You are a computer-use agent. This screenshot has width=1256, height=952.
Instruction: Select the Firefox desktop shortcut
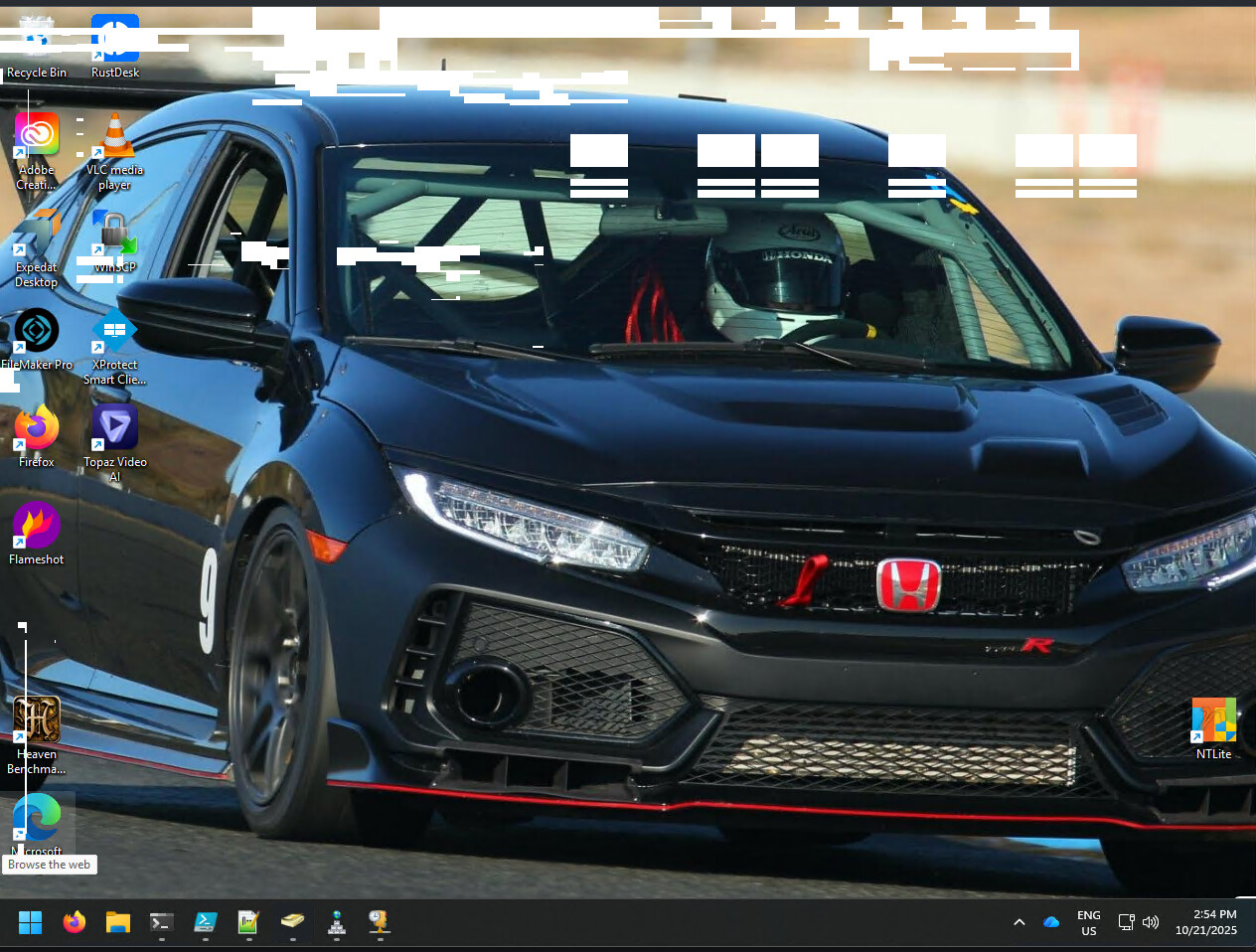click(x=37, y=429)
